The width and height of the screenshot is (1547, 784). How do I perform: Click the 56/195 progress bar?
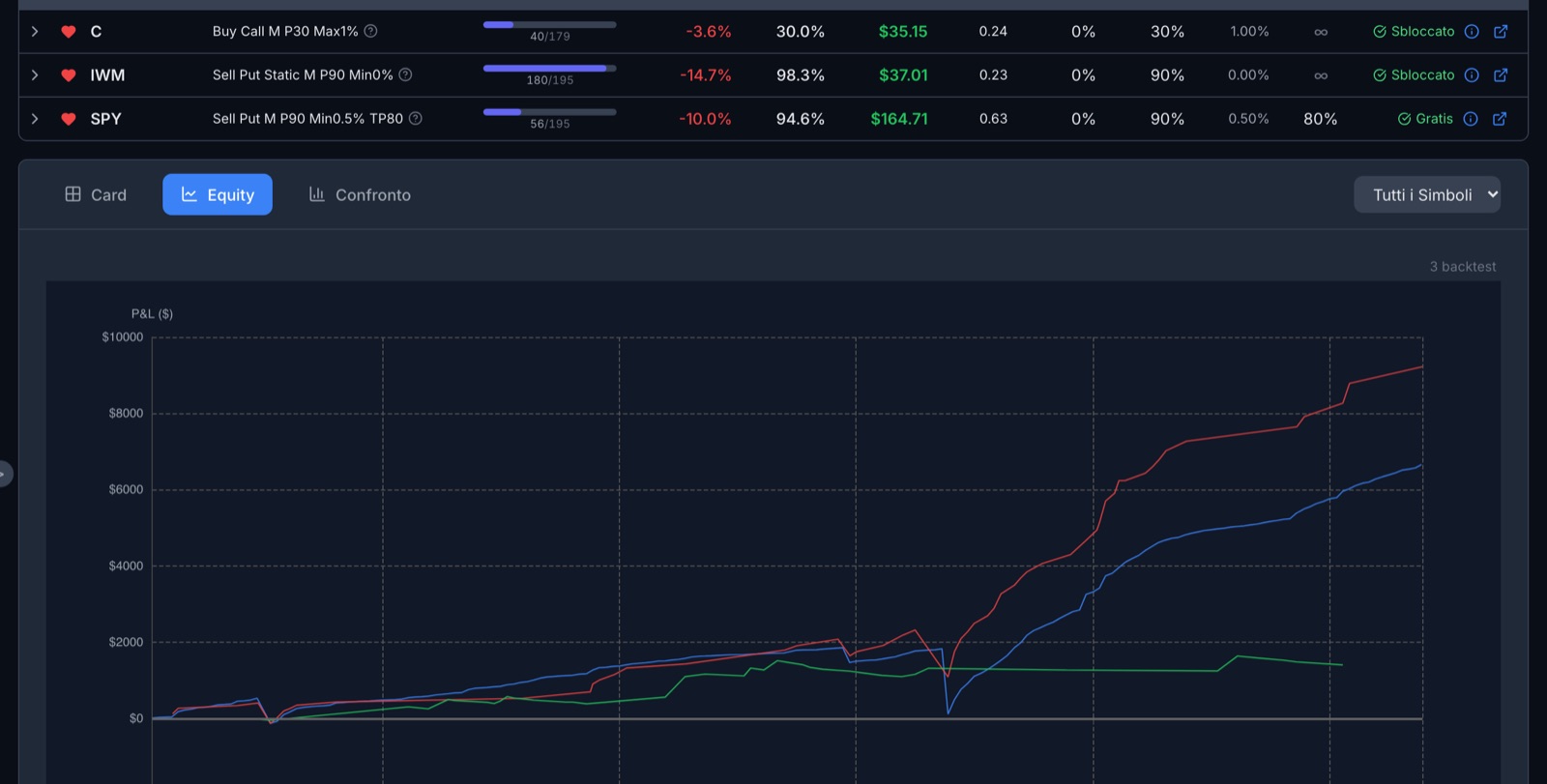point(549,111)
